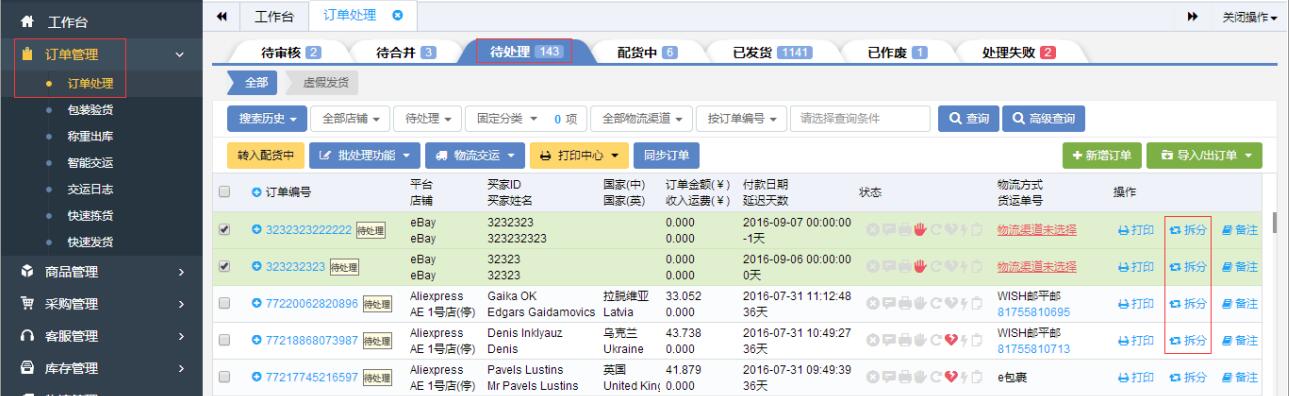Click the 客服管理 headset icon

tap(28, 336)
